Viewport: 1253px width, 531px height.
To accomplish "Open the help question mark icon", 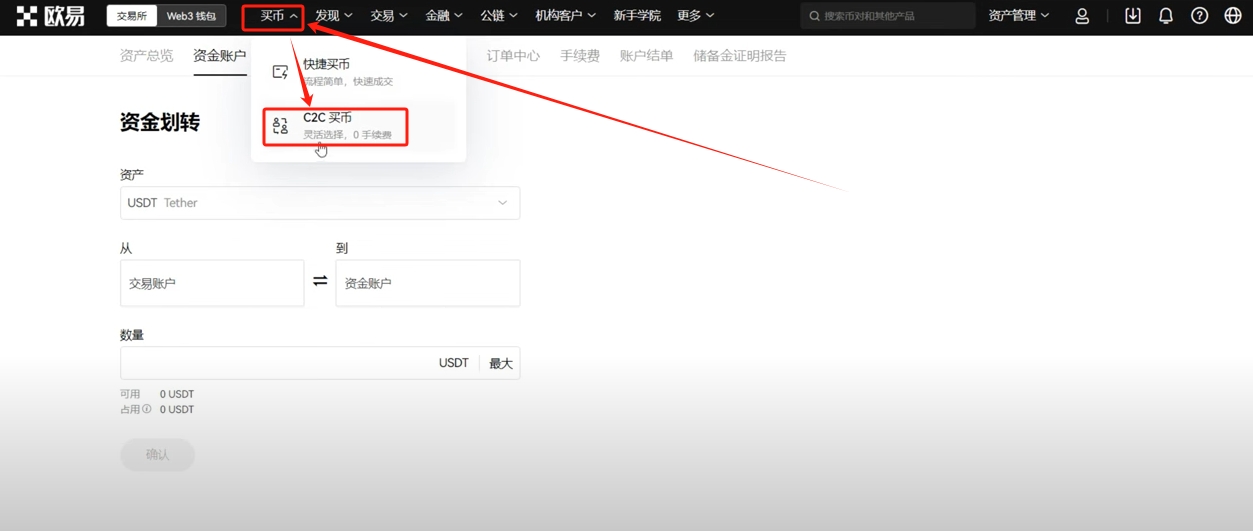I will pyautogui.click(x=1200, y=16).
